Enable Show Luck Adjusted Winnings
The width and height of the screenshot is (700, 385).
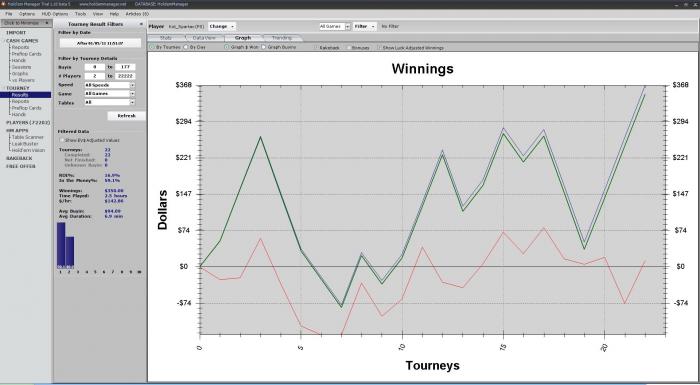coord(379,47)
